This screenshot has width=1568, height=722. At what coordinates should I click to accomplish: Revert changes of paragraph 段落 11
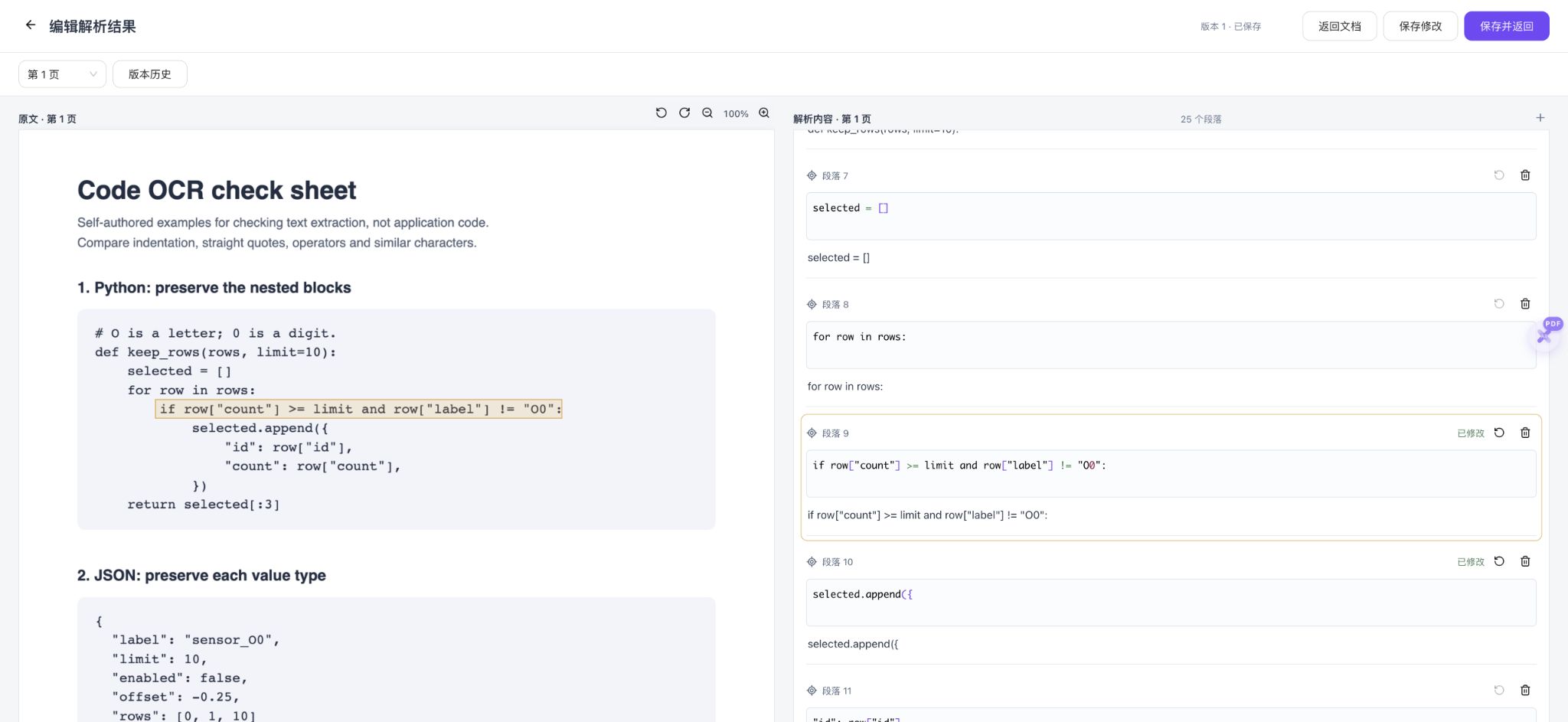(1499, 690)
